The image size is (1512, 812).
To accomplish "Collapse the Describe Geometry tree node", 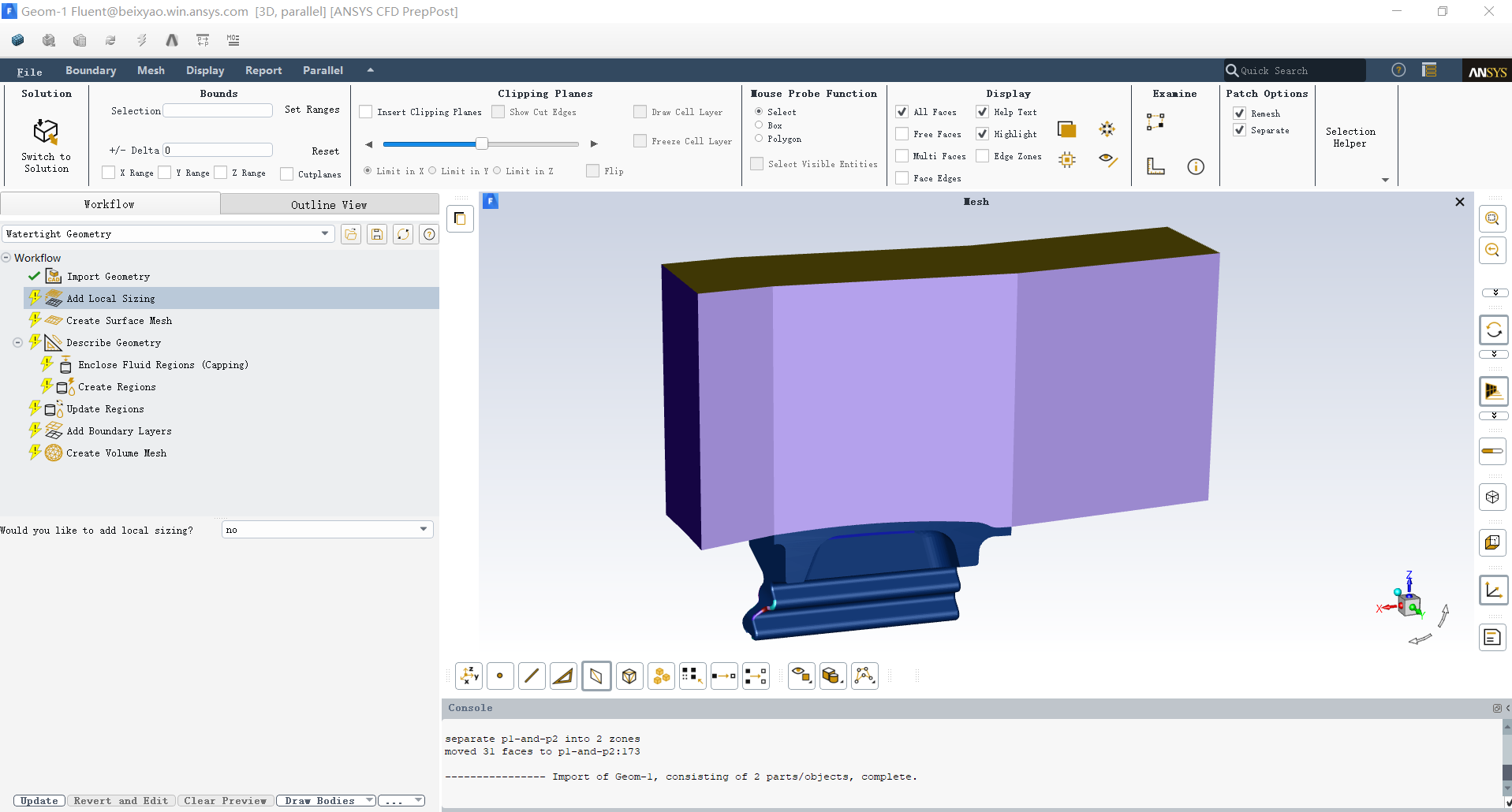I will click(x=17, y=343).
